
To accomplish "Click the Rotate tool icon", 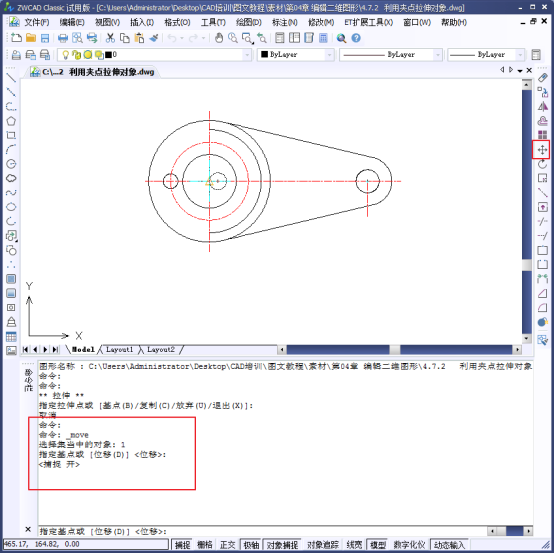I will point(542,164).
